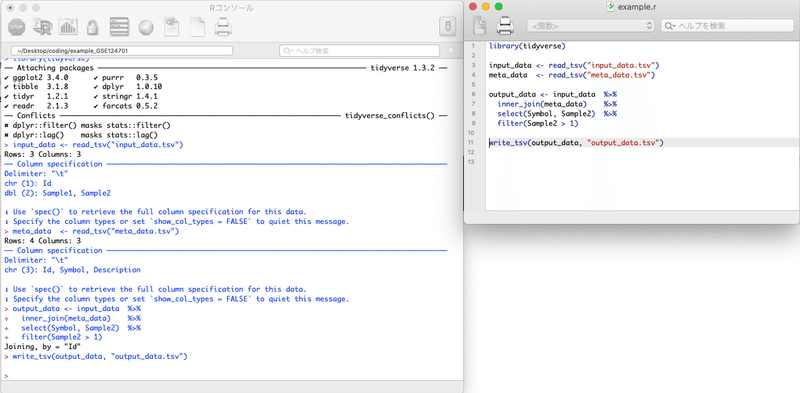Click line number 6 in editor gutter
Viewport: 800px width, 393px height.
coord(473,94)
